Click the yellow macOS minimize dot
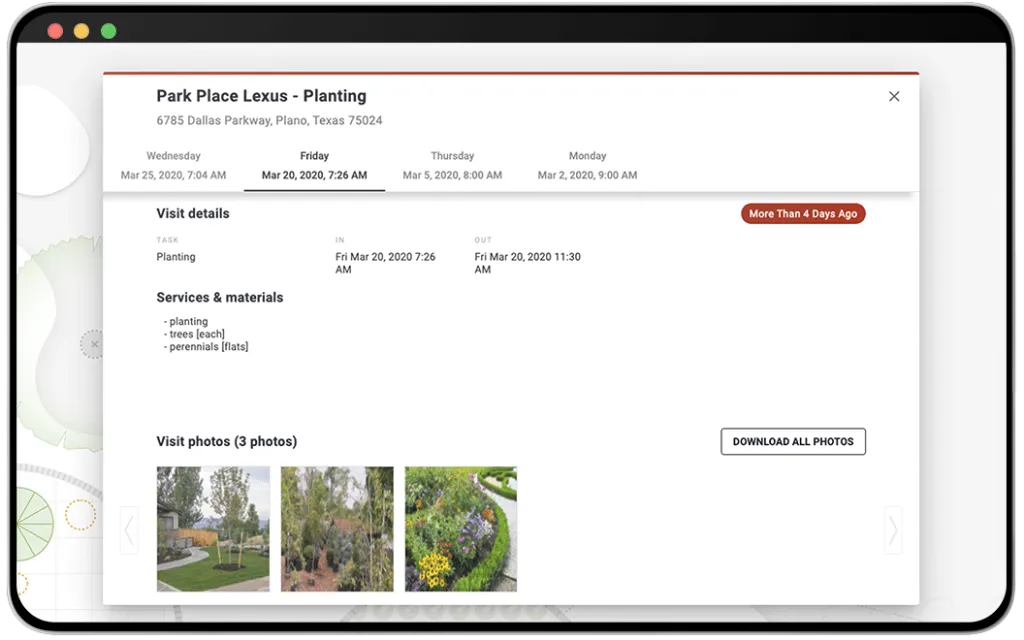1024x640 pixels. pos(82,31)
